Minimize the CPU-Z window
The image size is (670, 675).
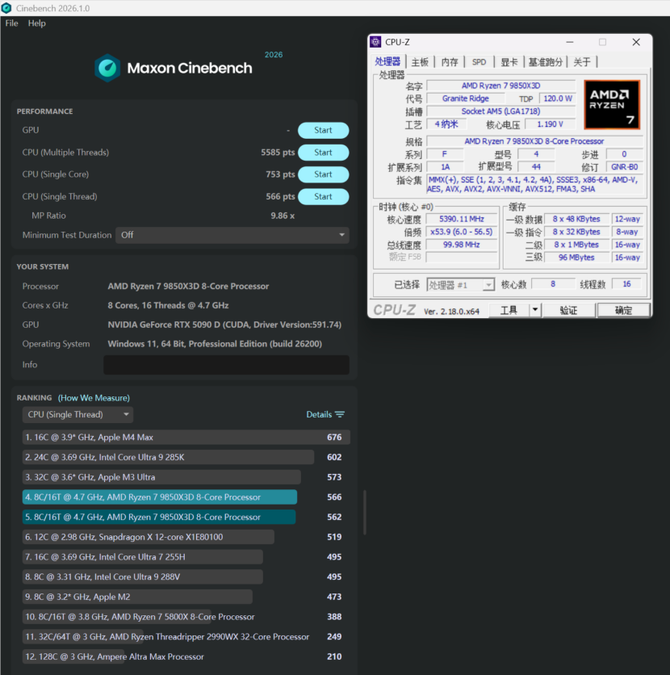pos(570,42)
